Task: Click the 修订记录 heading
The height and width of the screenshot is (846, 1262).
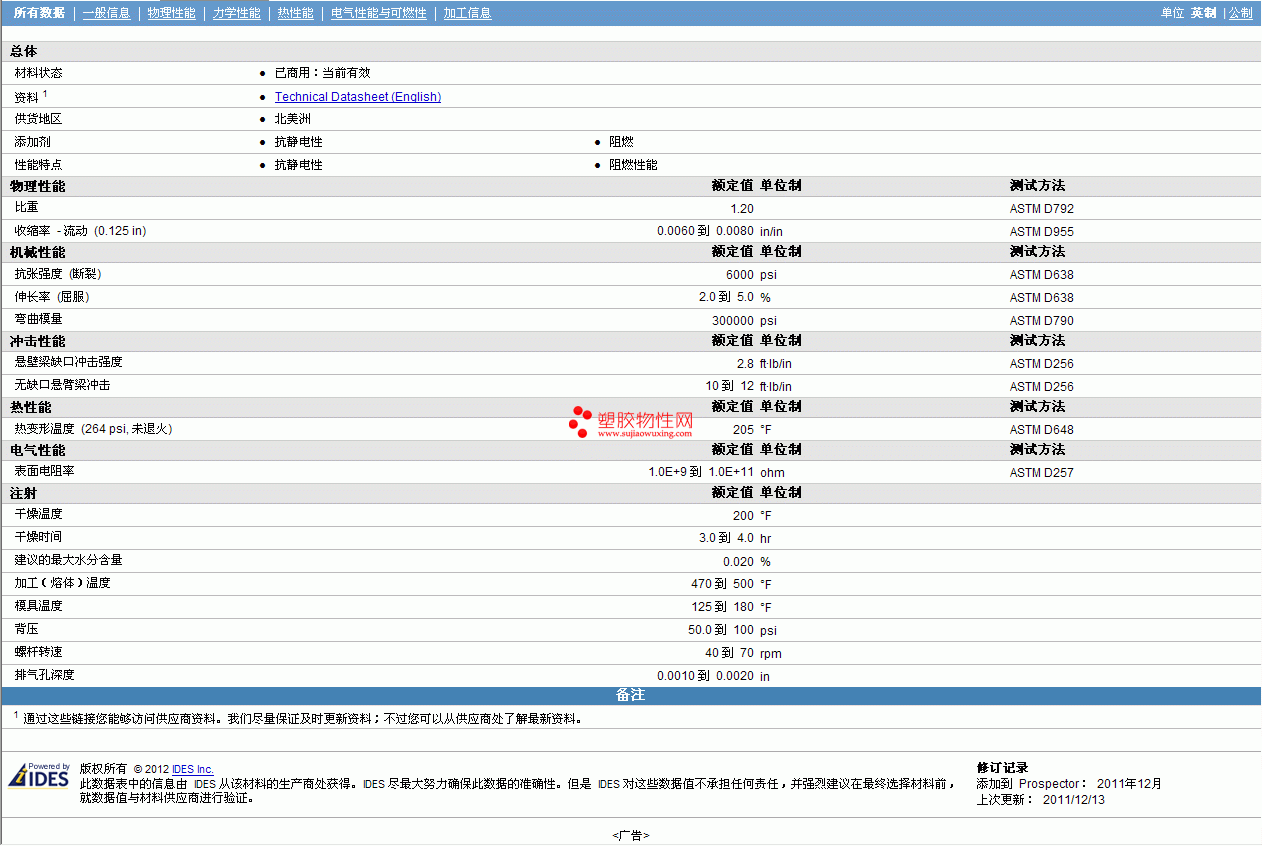Action: click(1002, 768)
